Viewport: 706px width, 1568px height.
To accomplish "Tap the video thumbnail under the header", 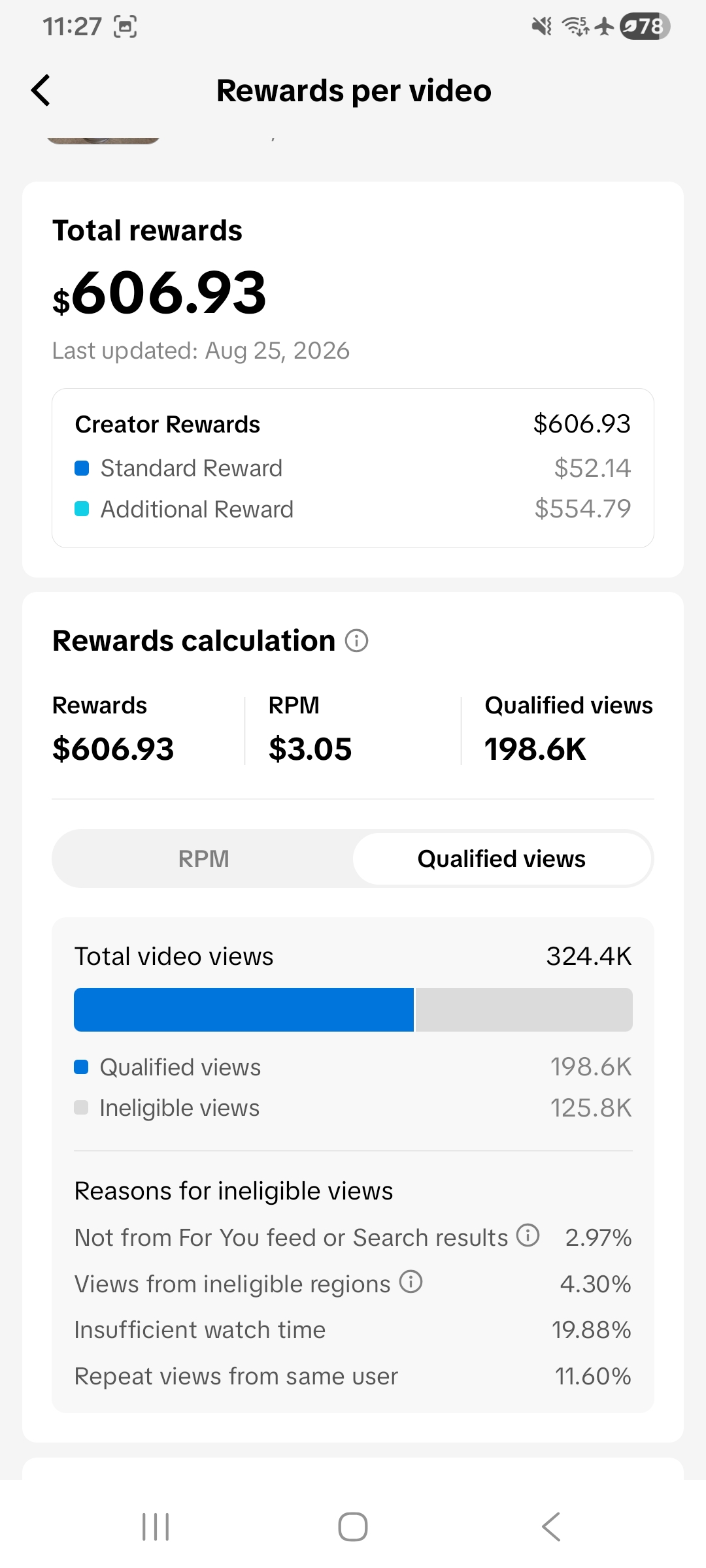I will coord(103,140).
